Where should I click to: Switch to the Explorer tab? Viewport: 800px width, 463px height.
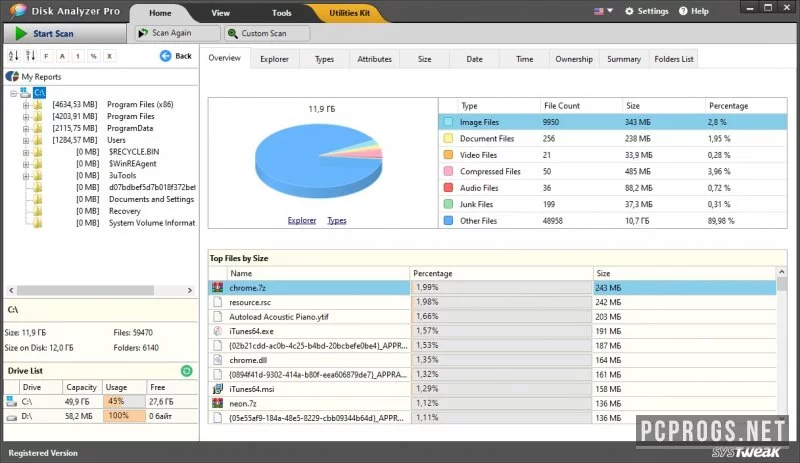[274, 59]
